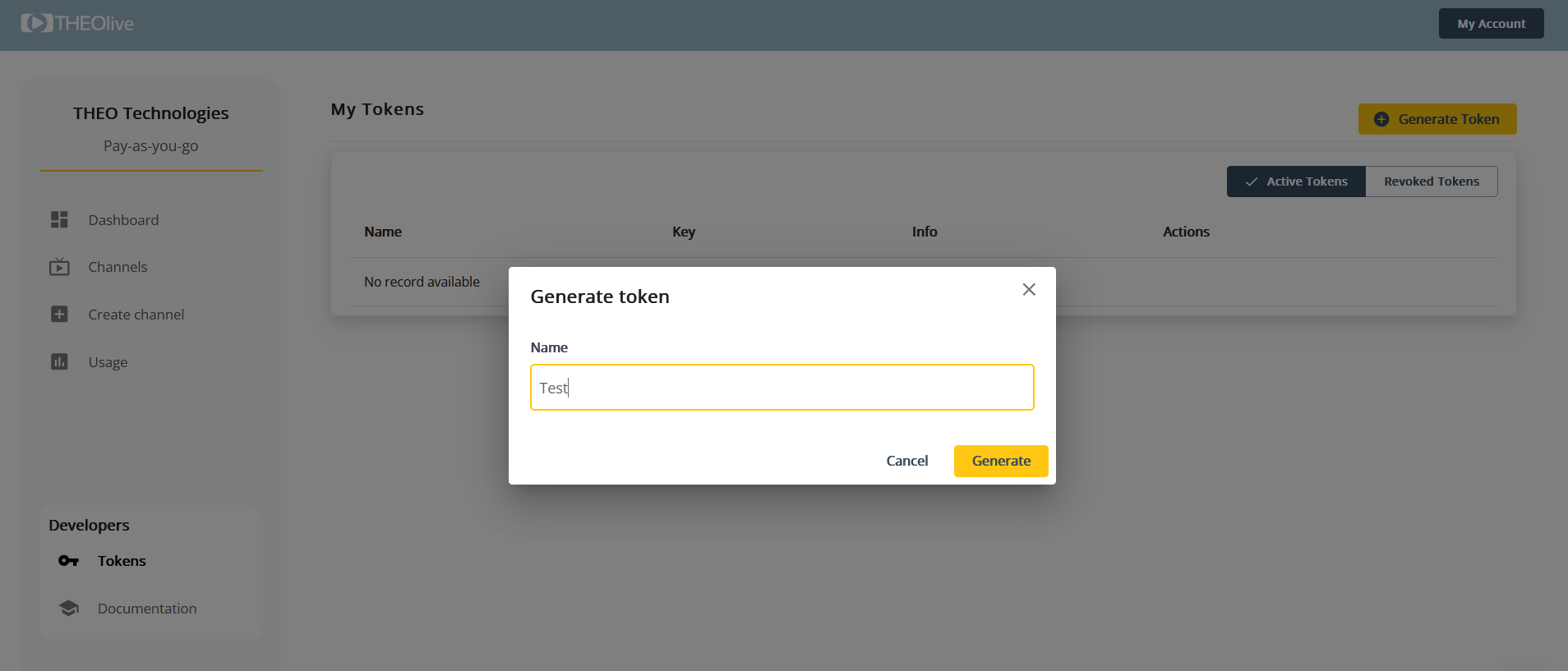
Task: Select Usage in the sidebar
Action: pyautogui.click(x=108, y=362)
